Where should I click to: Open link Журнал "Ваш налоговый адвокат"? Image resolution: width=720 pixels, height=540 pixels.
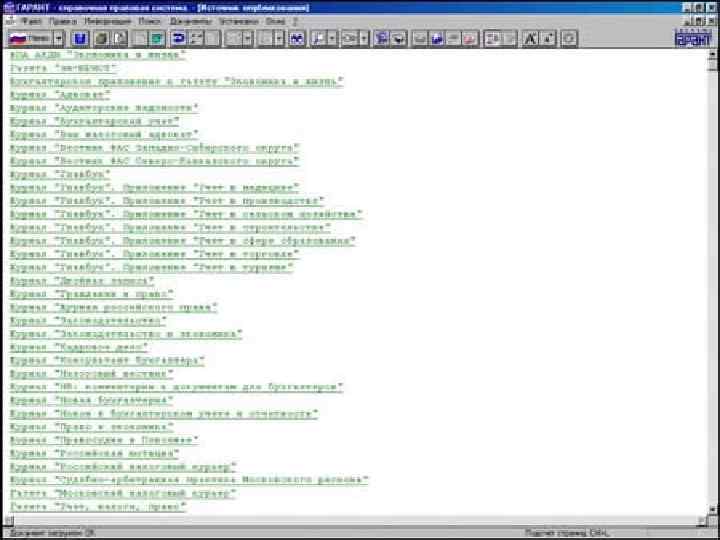pyautogui.click(x=104, y=135)
